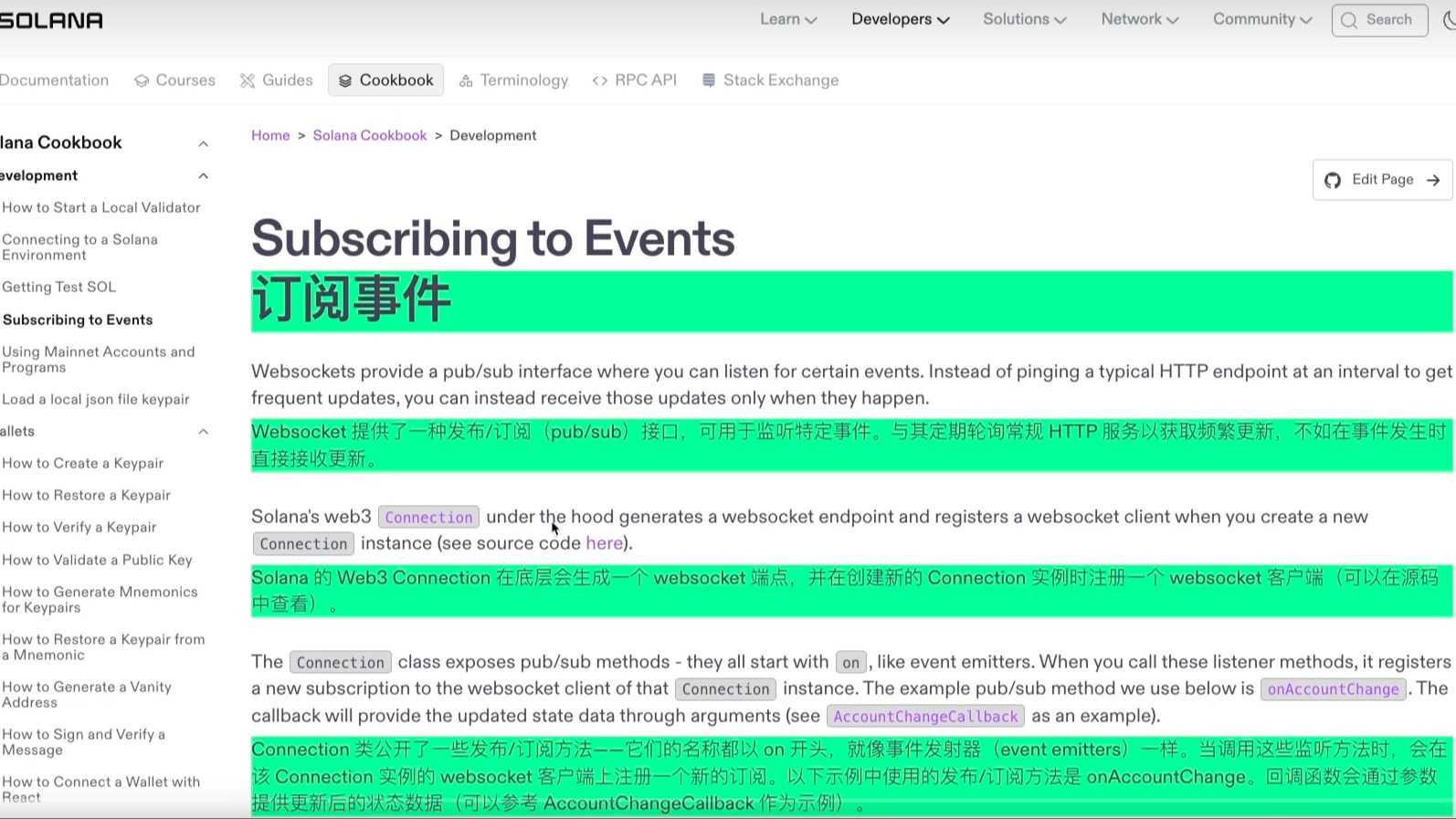Image resolution: width=1456 pixels, height=819 pixels.
Task: Click the search magnifier icon
Action: tap(1349, 20)
